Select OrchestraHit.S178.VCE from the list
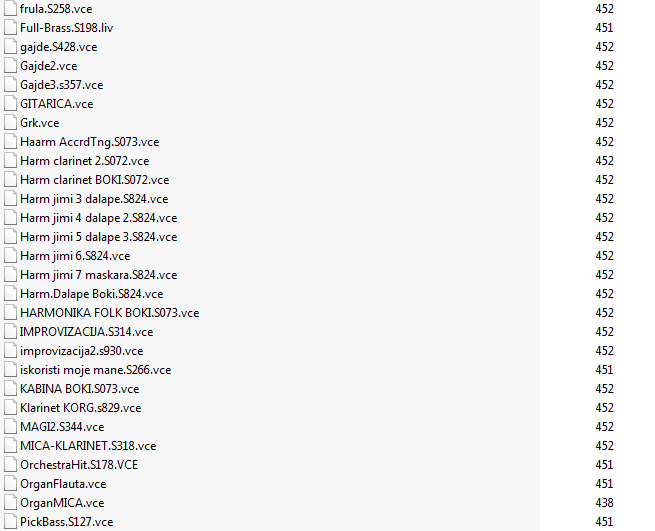655x531 pixels. tap(79, 465)
